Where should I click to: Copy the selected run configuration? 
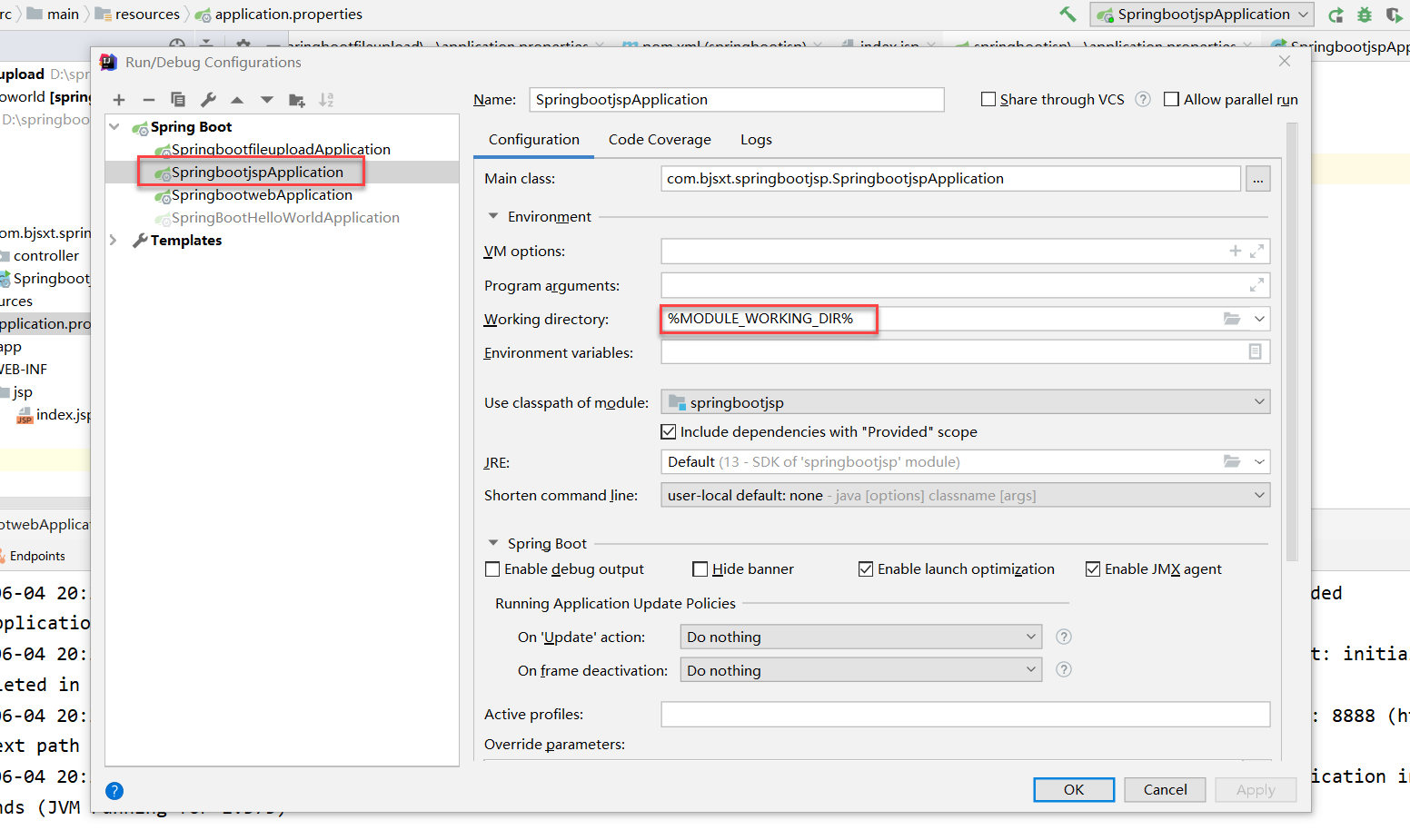pos(178,100)
